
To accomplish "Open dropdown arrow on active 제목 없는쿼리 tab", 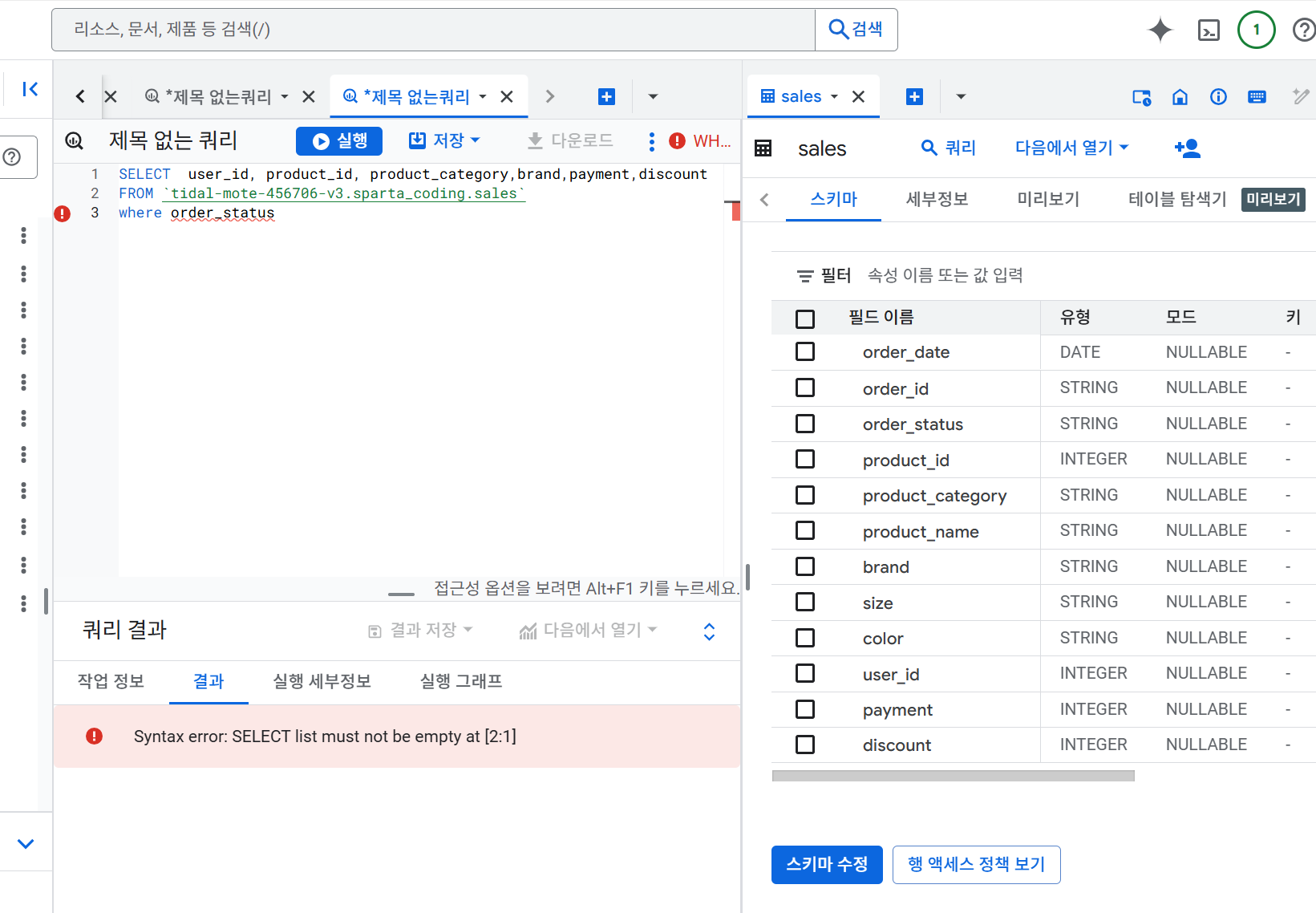I will click(x=483, y=96).
